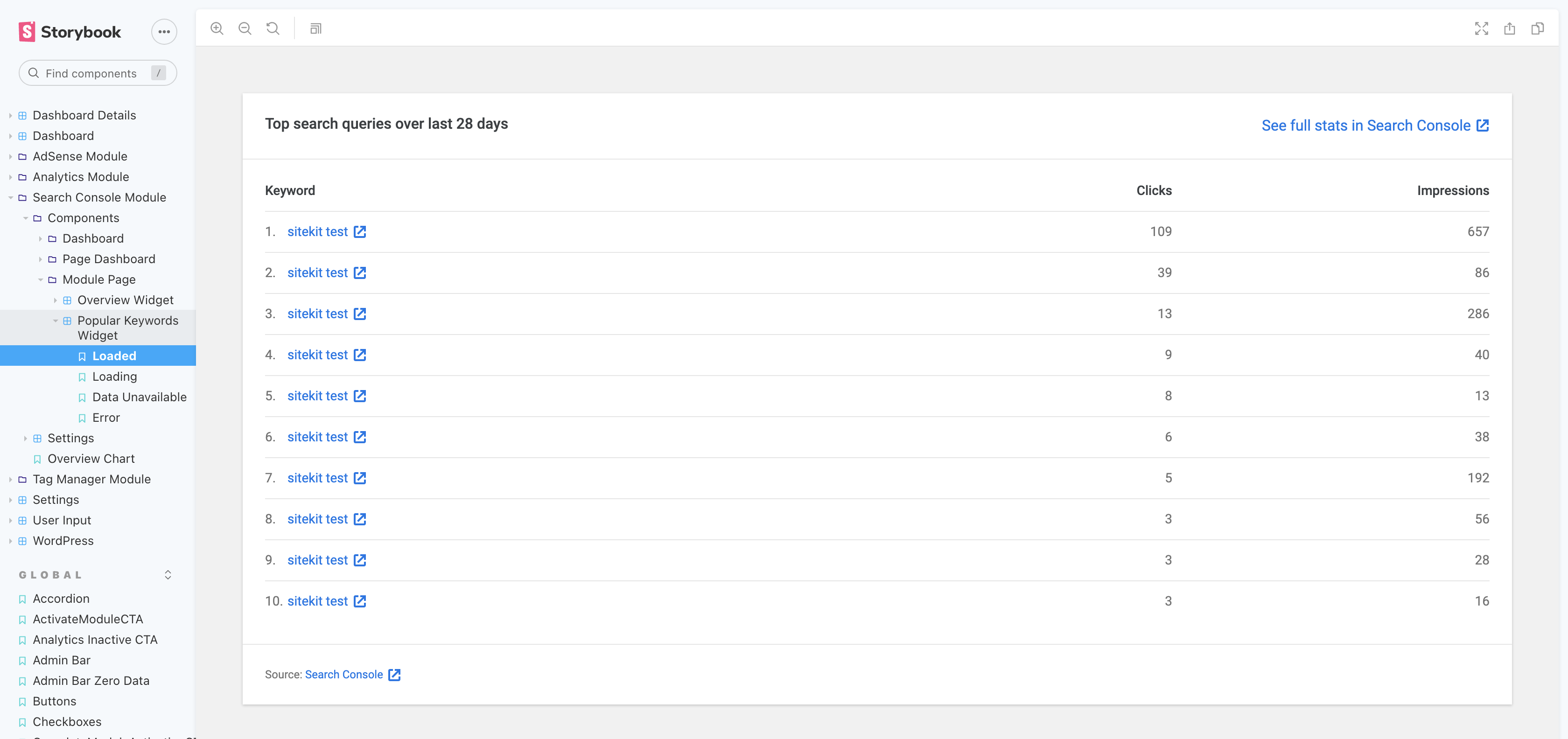Viewport: 1568px width, 739px height.
Task: Open the Accordion story under Global
Action: 61,599
